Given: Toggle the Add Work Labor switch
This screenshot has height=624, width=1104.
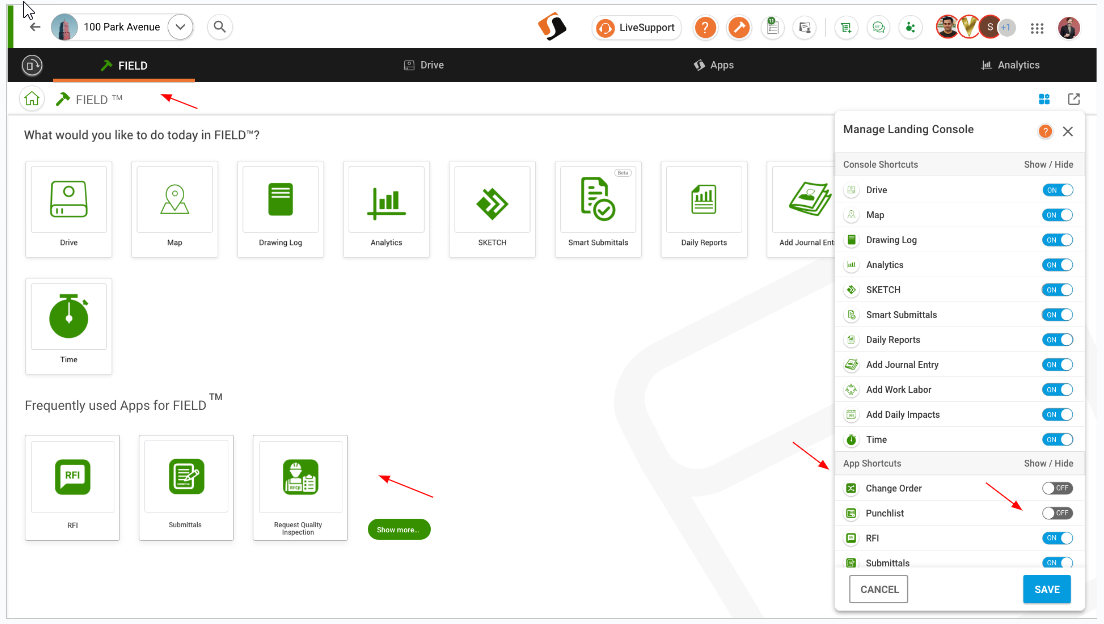Looking at the screenshot, I should (x=1058, y=389).
